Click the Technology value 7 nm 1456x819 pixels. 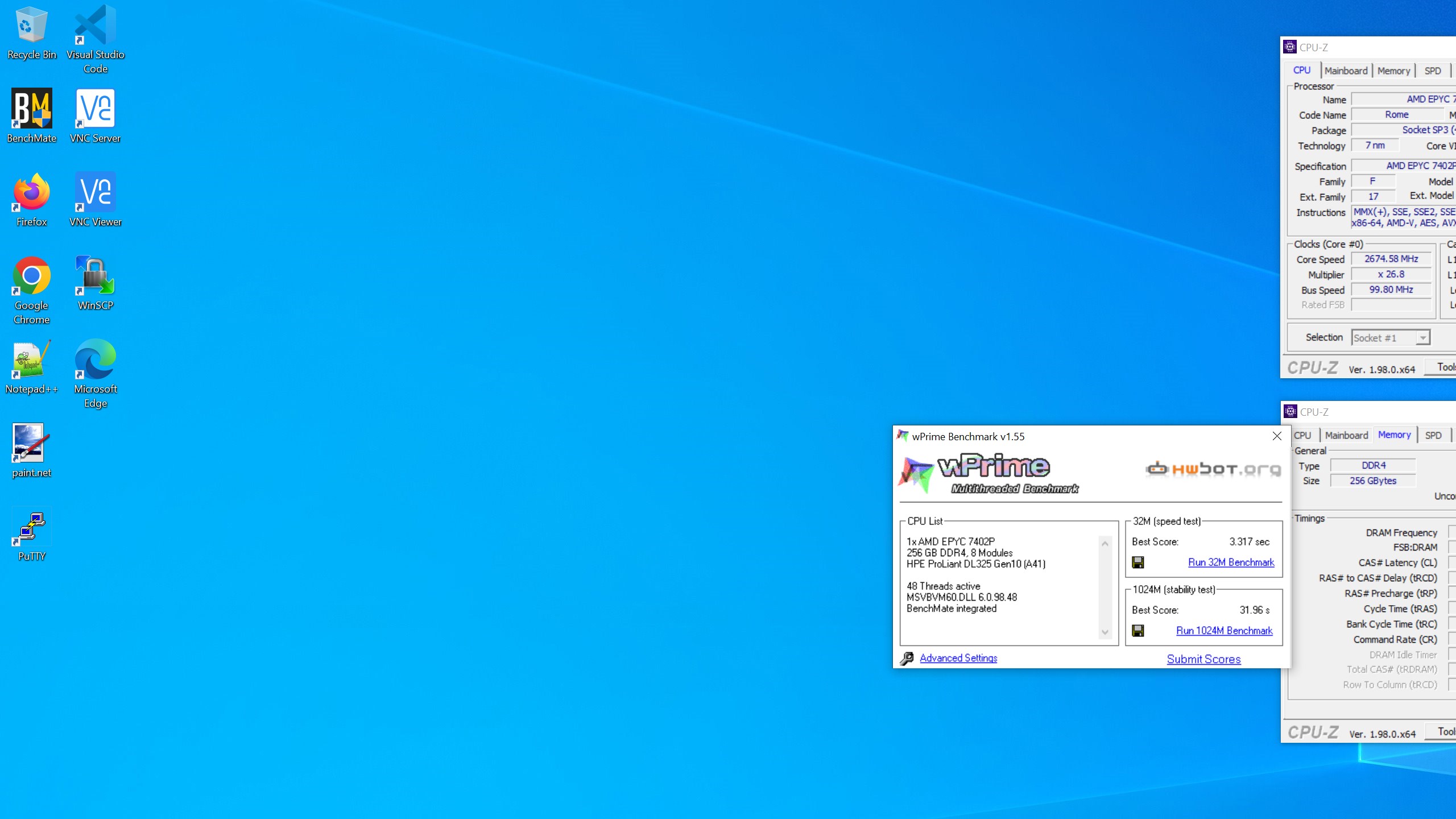(x=1375, y=145)
